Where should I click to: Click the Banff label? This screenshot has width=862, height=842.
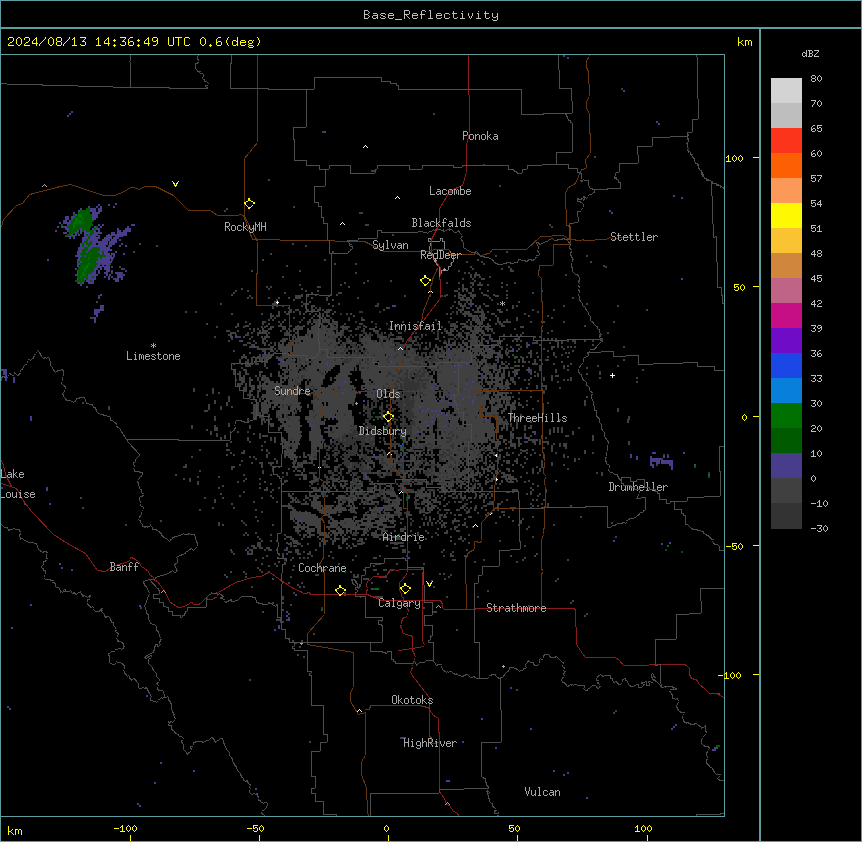point(124,567)
